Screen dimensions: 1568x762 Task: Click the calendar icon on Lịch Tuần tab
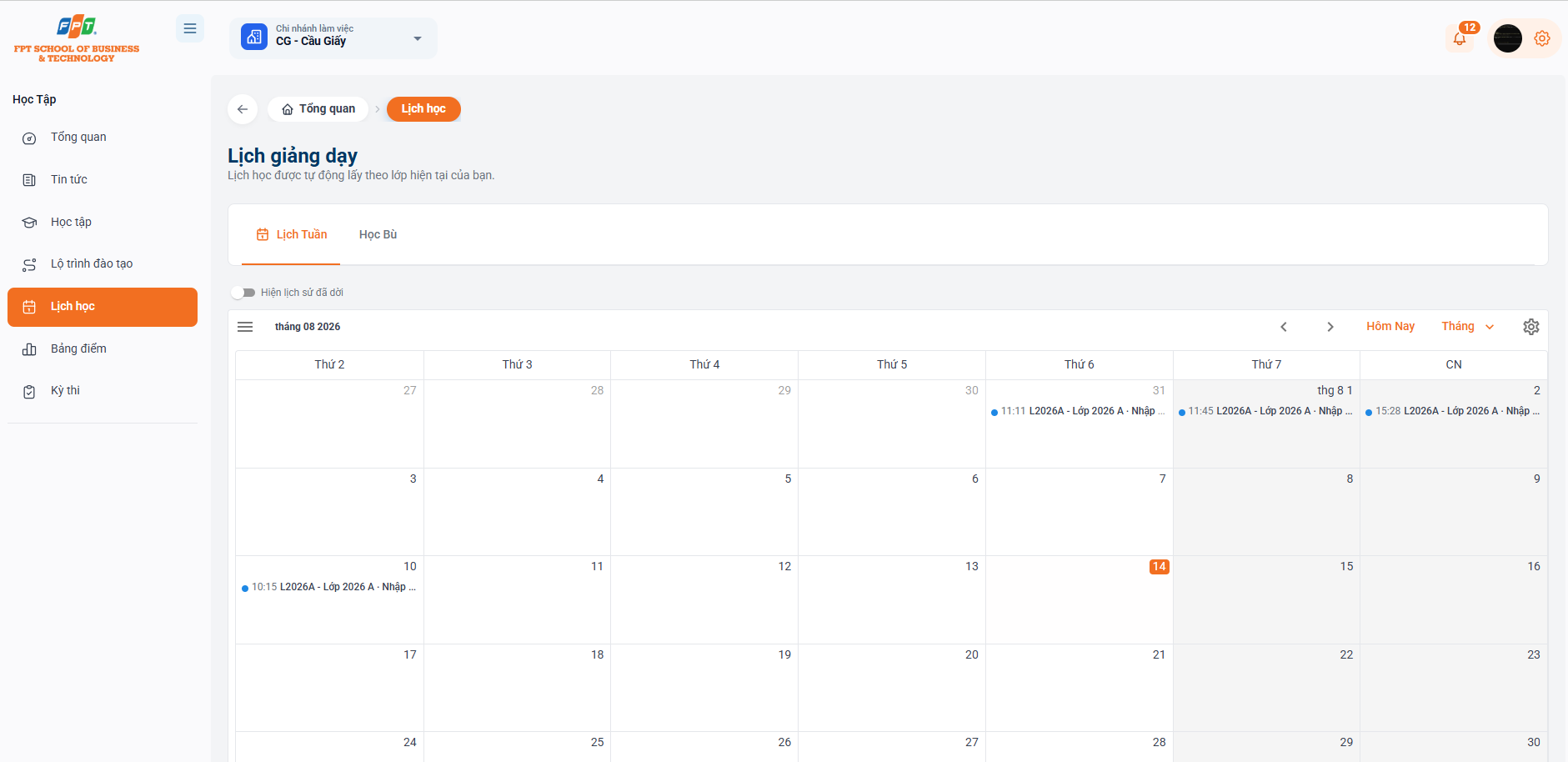pos(263,234)
